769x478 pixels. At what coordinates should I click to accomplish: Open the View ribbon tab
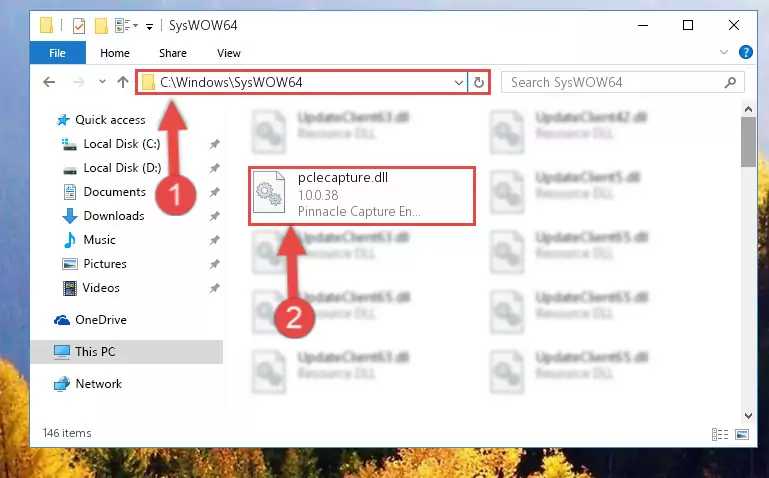[229, 53]
